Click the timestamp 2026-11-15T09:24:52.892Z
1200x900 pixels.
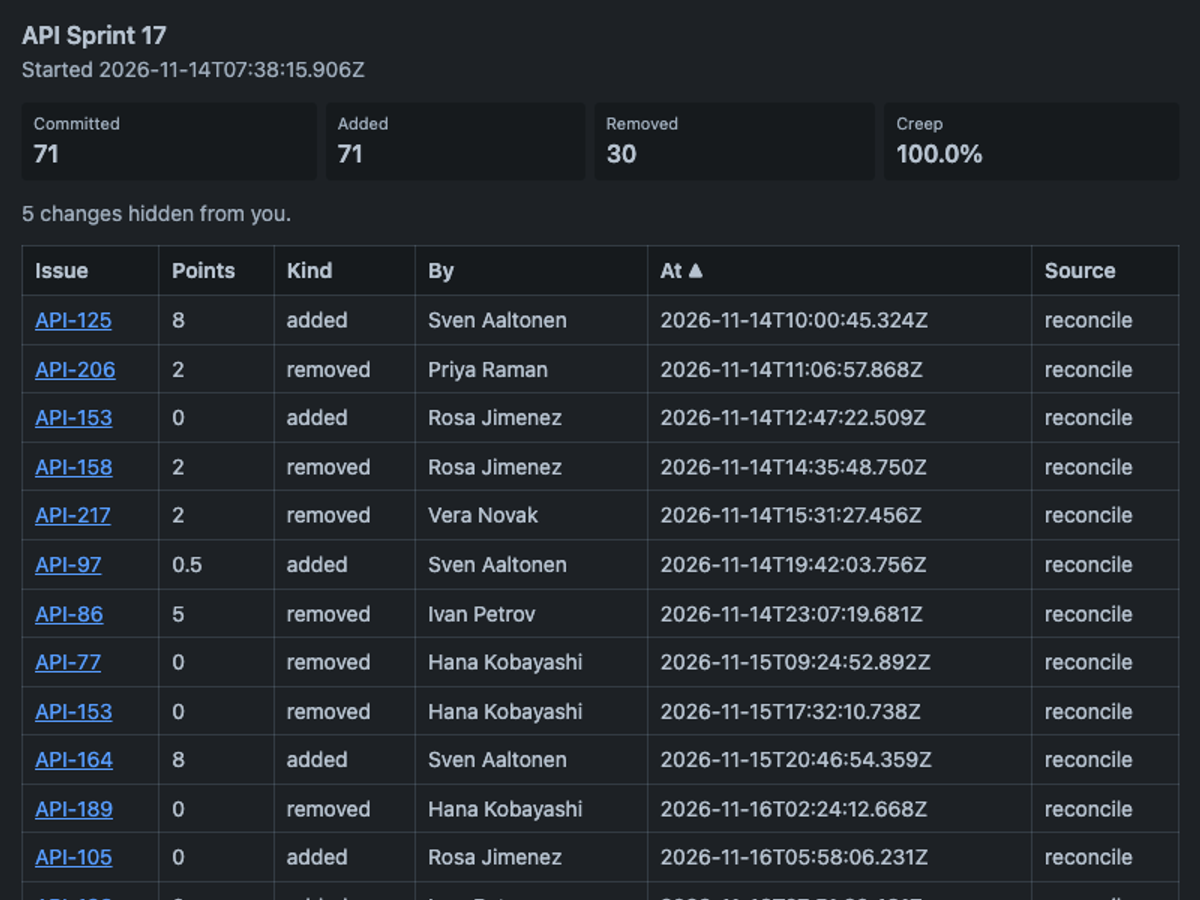coord(795,662)
